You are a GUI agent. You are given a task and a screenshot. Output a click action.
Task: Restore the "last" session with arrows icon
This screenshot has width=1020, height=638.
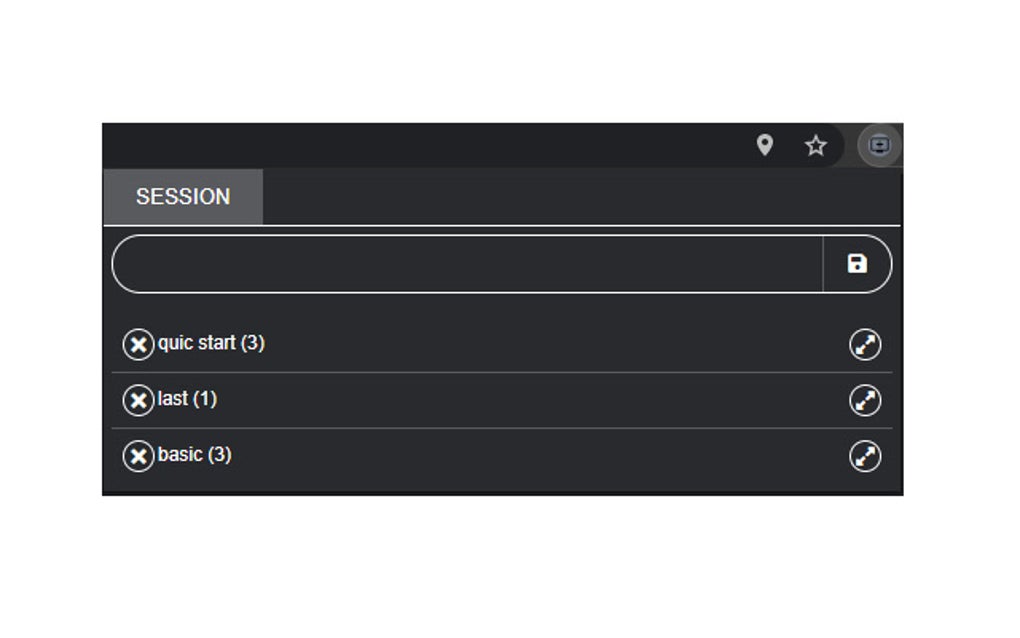(864, 400)
